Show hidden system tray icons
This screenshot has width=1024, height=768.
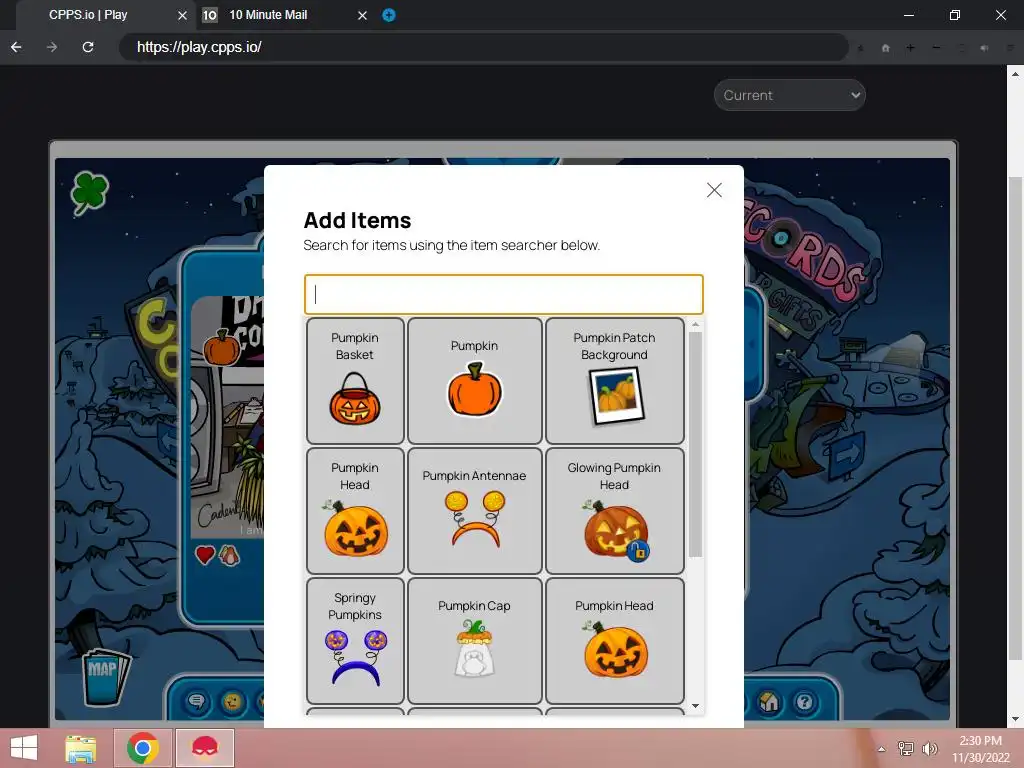click(881, 749)
